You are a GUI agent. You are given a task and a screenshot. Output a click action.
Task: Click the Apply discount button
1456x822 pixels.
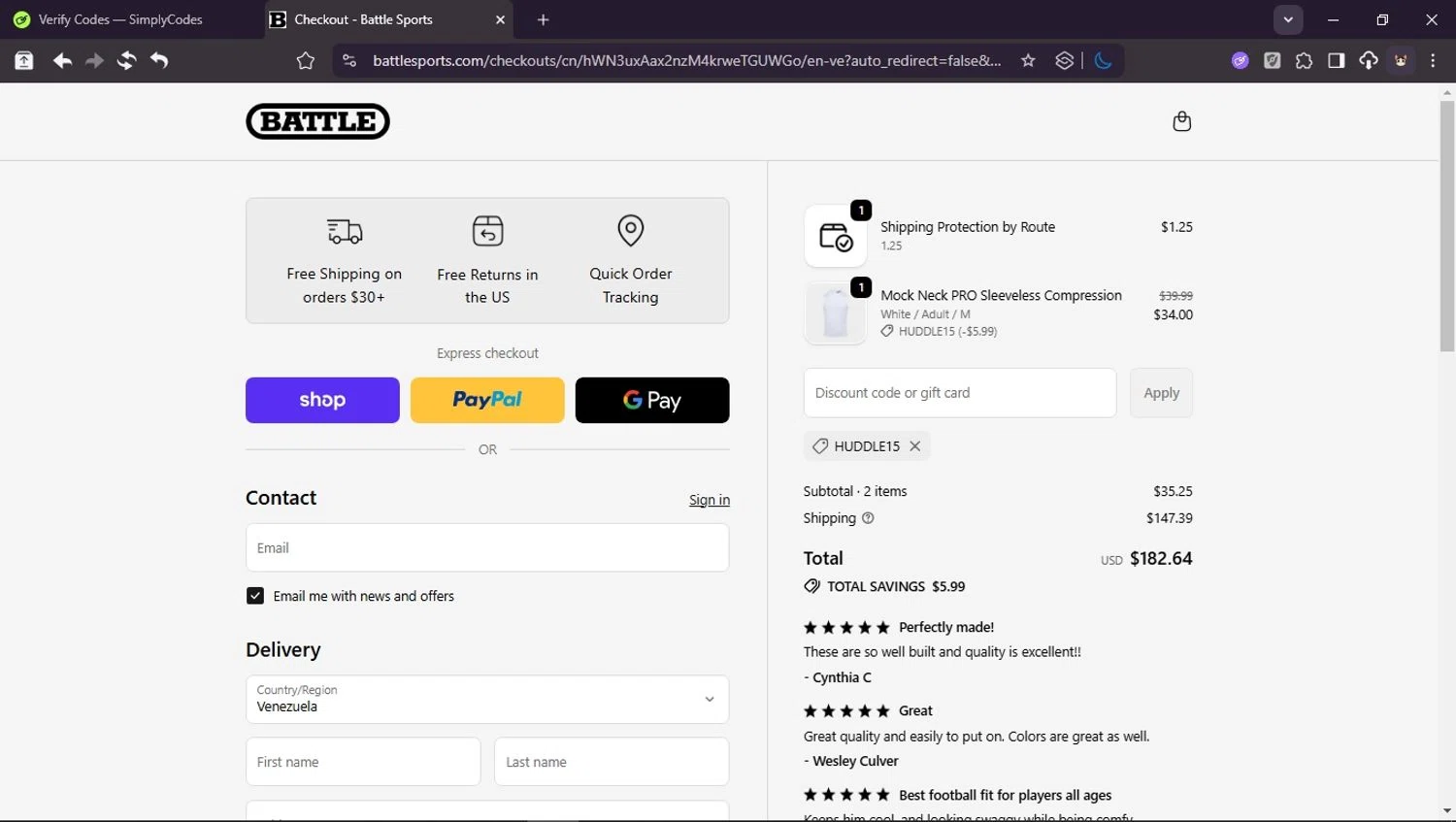[x=1161, y=393]
